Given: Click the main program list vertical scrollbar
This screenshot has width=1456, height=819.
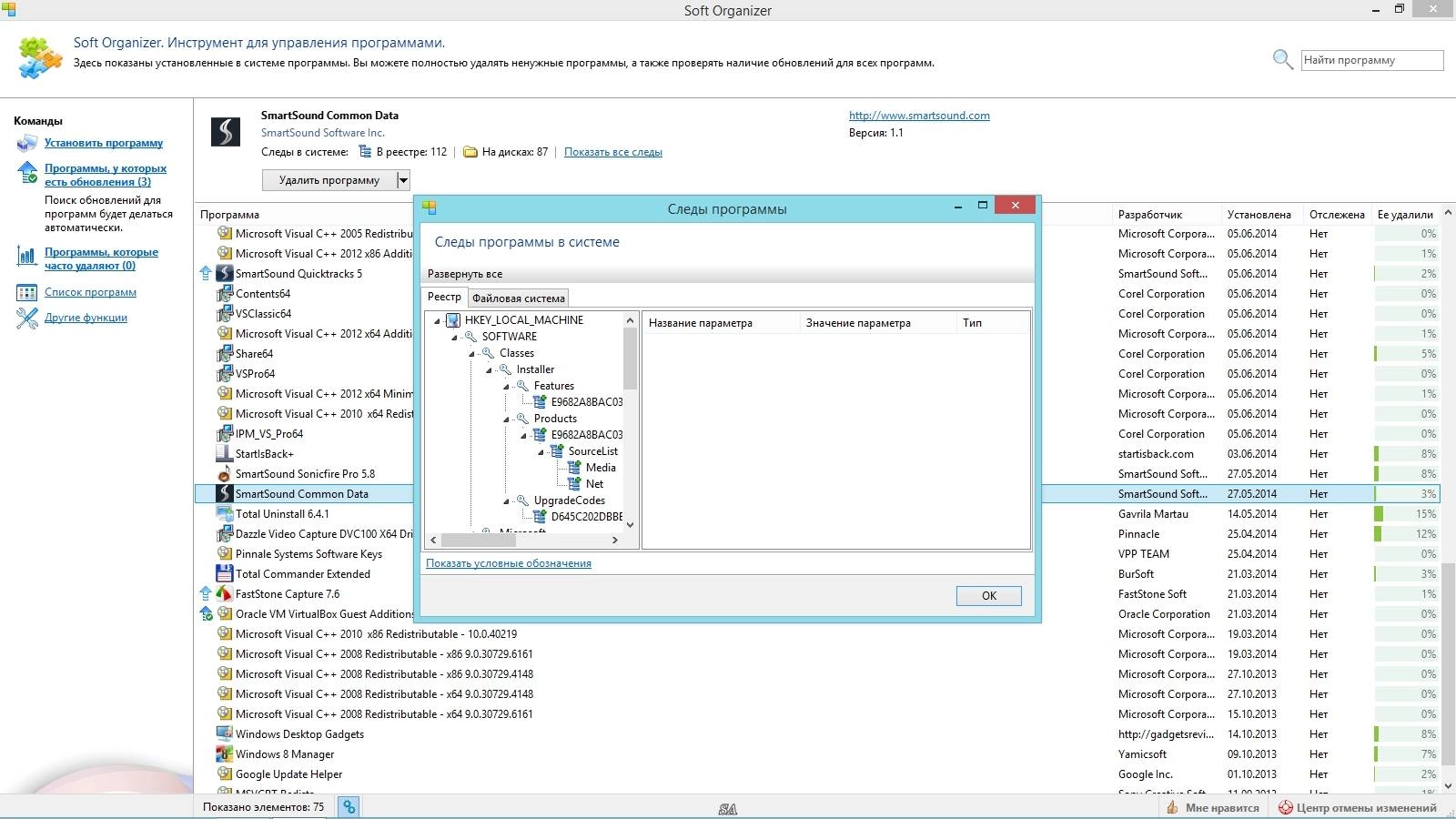Looking at the screenshot, I should click(x=1448, y=500).
